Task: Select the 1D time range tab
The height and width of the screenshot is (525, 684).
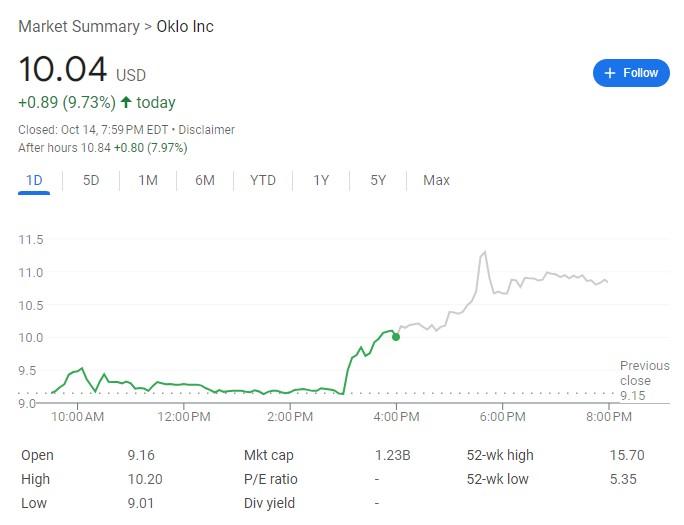Action: coord(34,180)
